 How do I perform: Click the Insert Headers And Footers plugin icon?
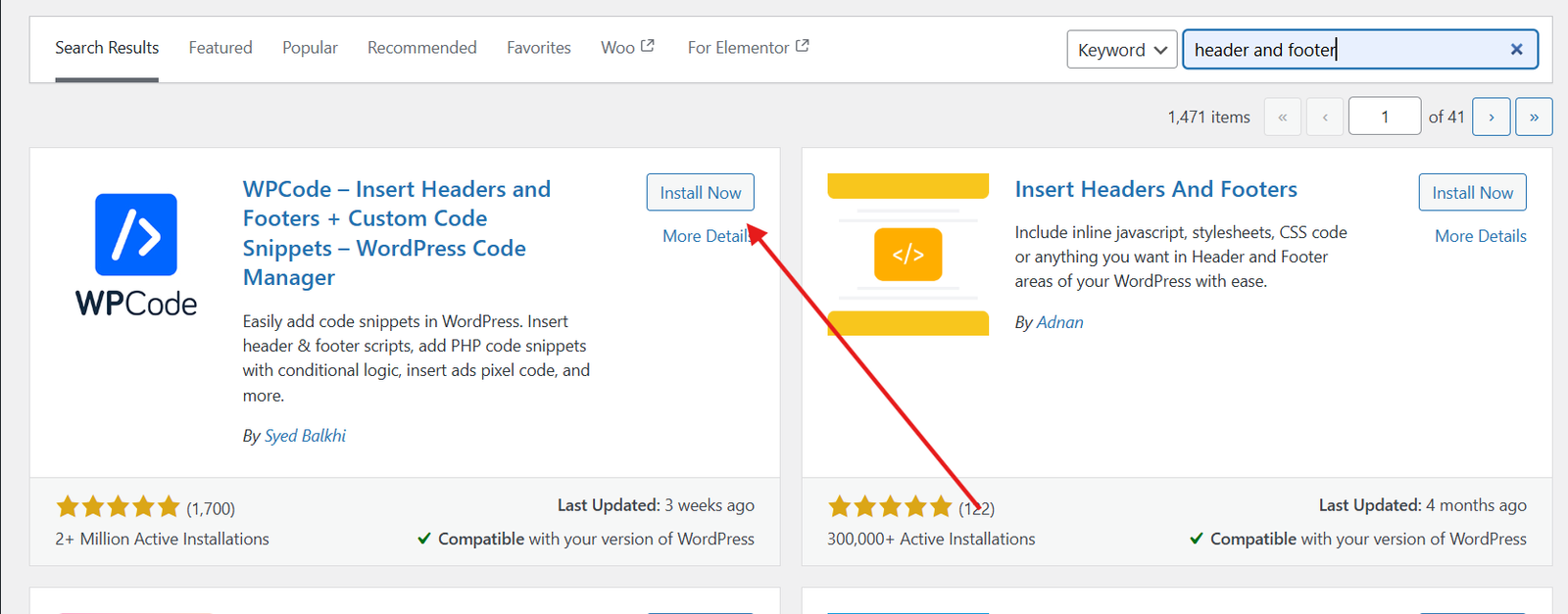908,255
